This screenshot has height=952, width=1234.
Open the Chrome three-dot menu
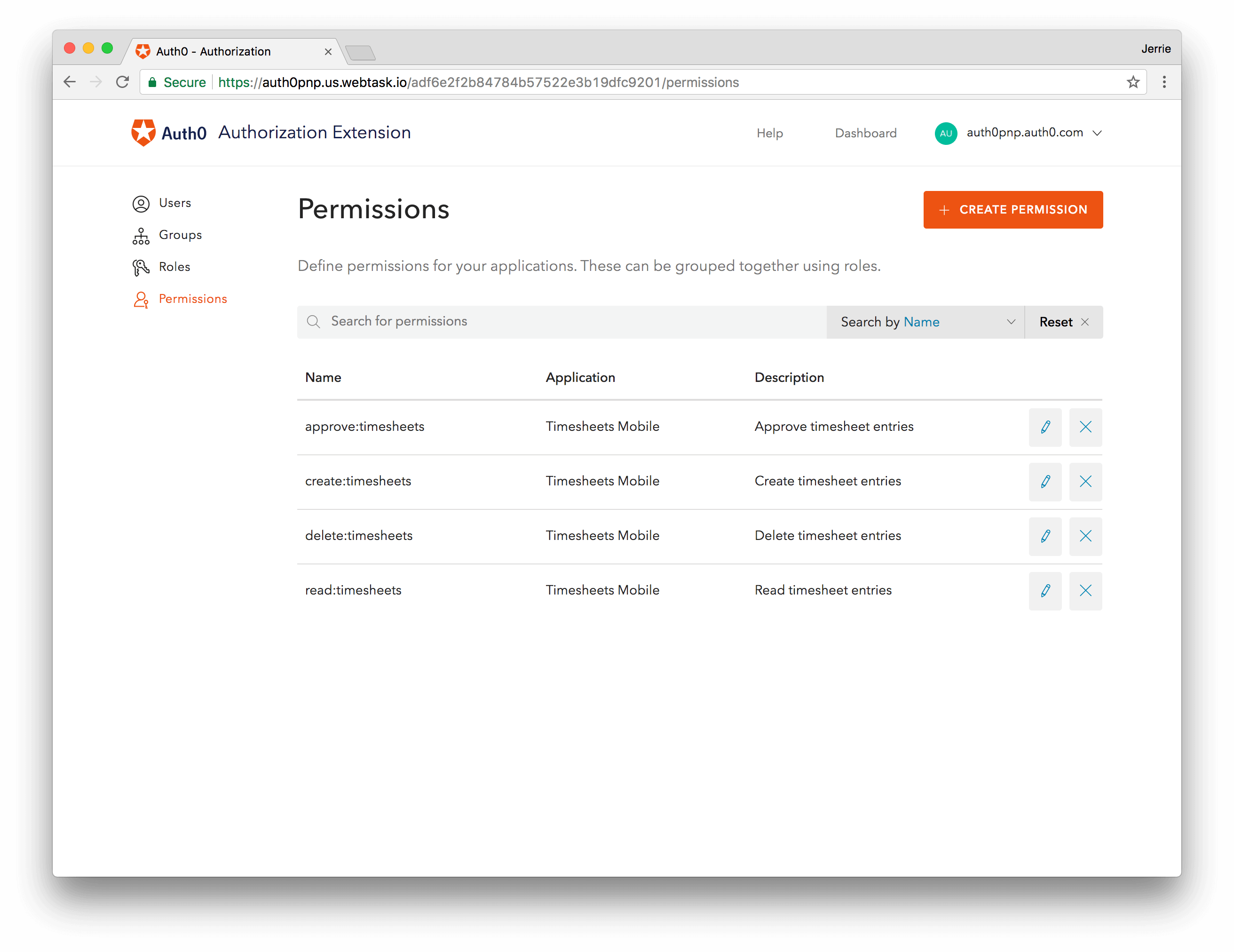1163,82
